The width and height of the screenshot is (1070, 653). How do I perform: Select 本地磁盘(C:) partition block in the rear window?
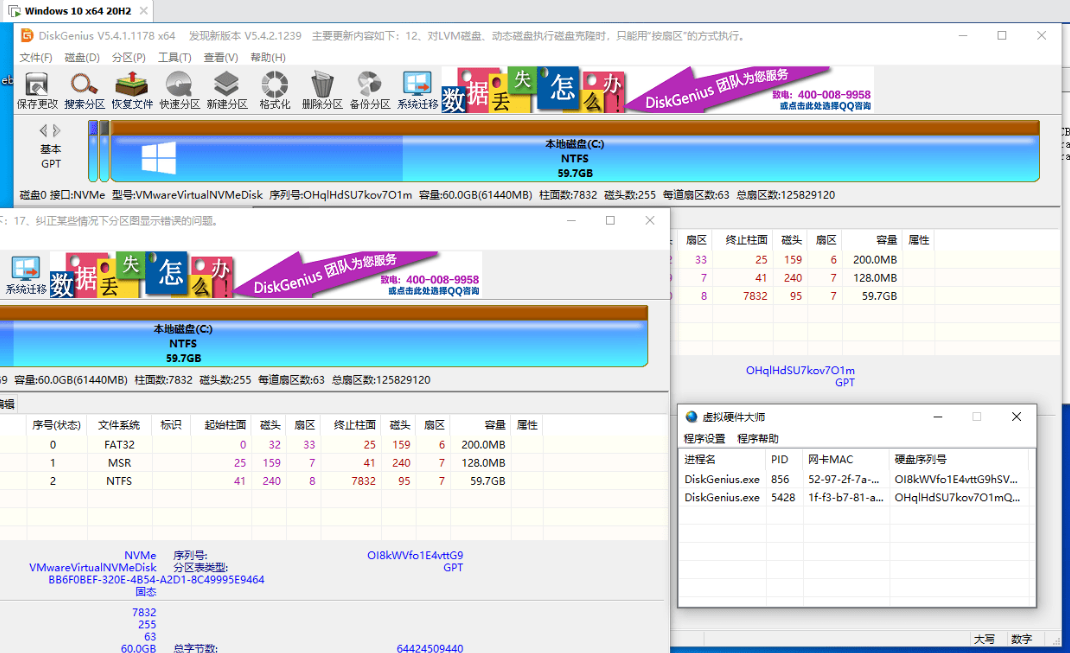coord(575,151)
